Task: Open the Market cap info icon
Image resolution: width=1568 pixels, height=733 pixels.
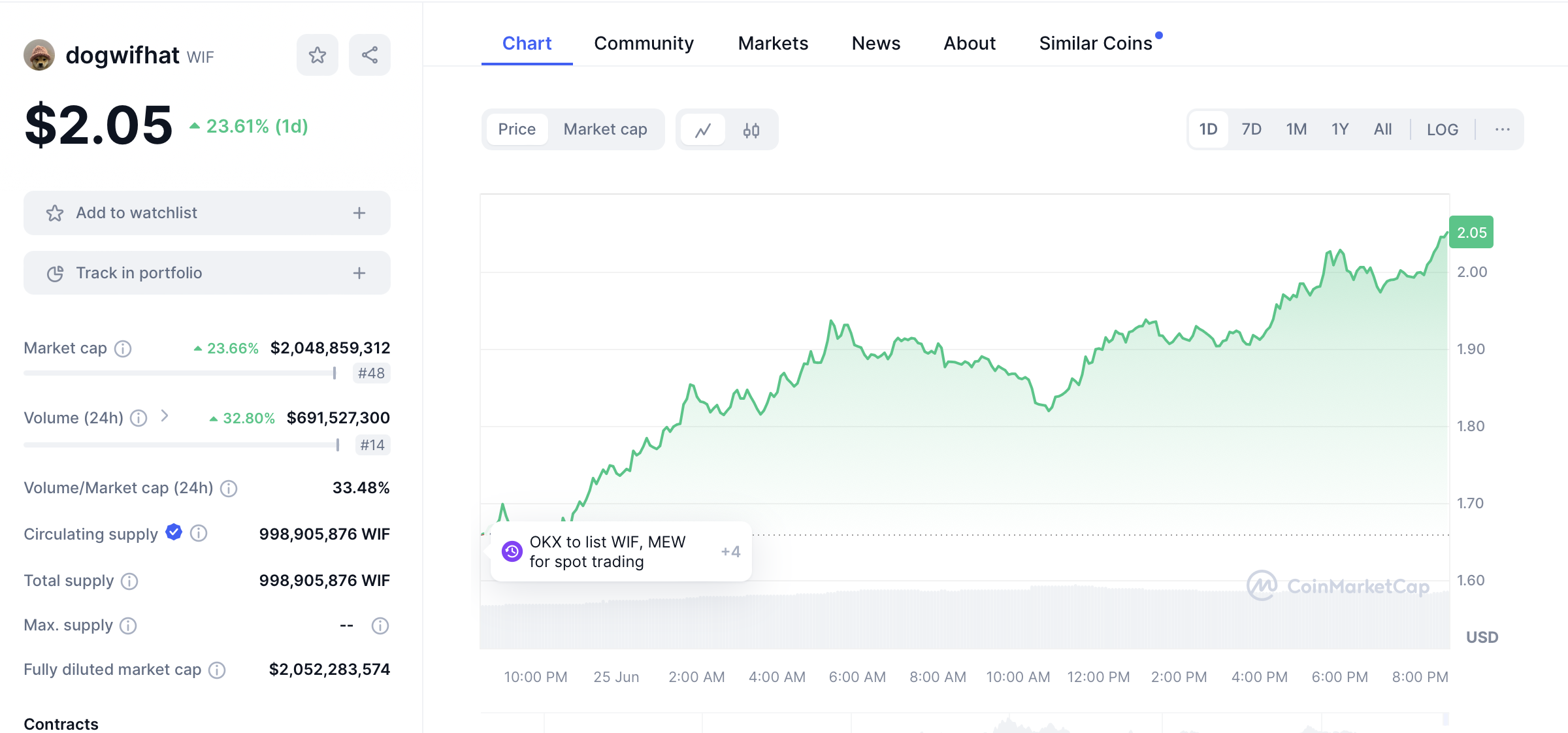Action: [123, 349]
